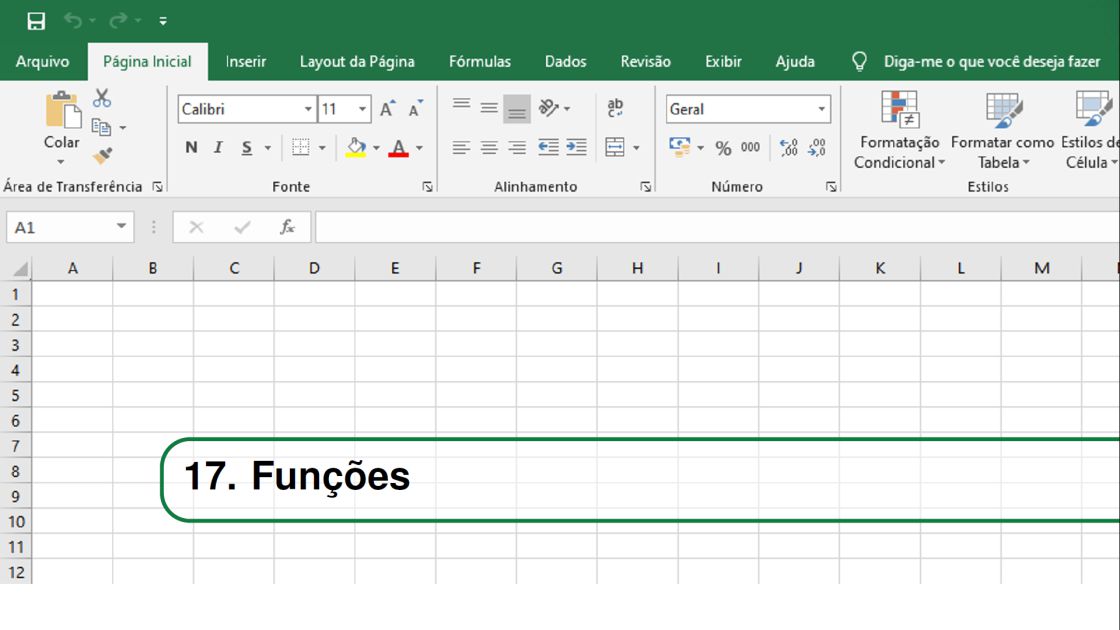The height and width of the screenshot is (630, 1120).
Task: Open the Arquivo tab
Action: coord(43,61)
